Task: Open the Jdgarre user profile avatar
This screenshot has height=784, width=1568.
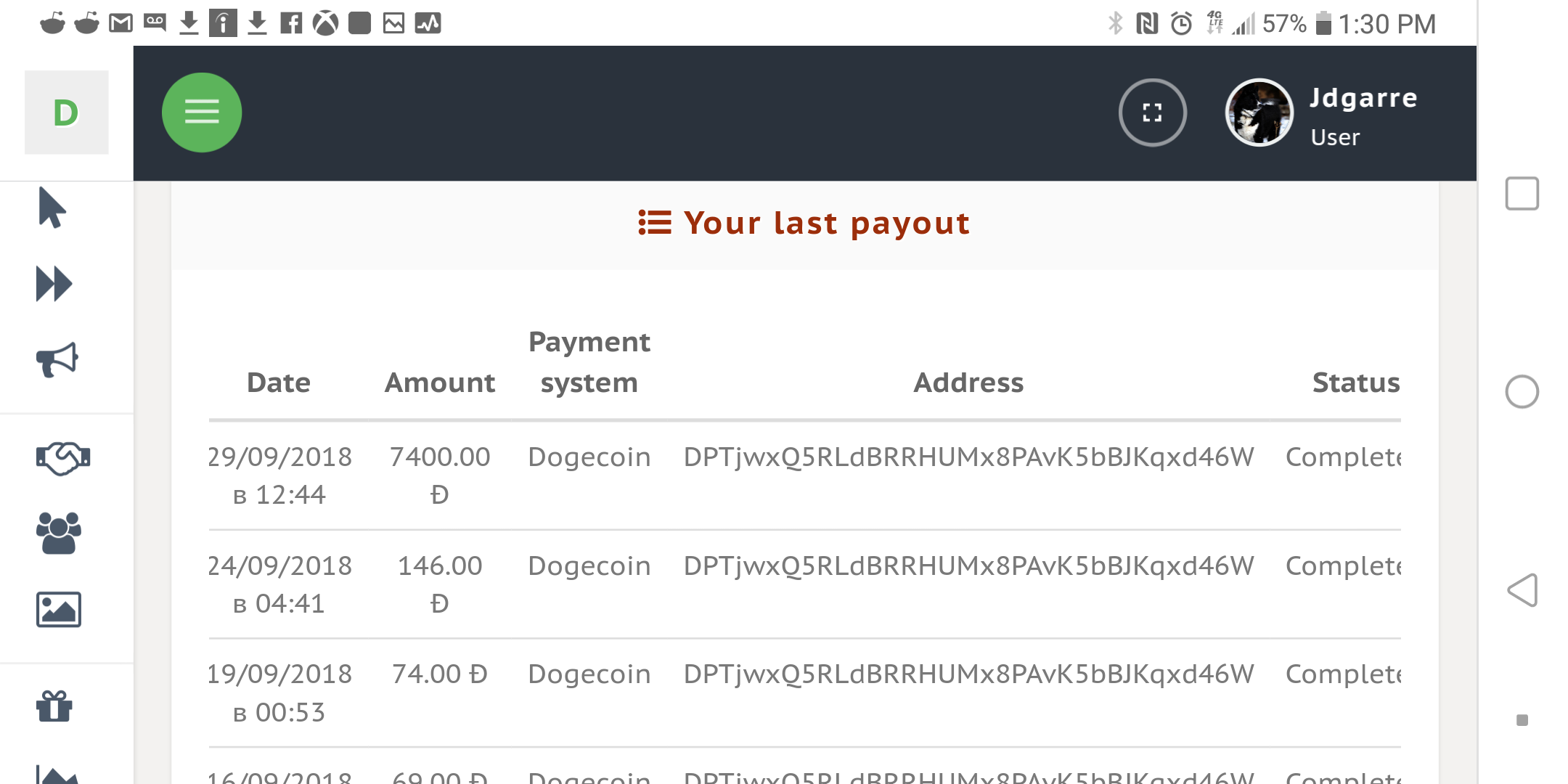Action: 1259,113
